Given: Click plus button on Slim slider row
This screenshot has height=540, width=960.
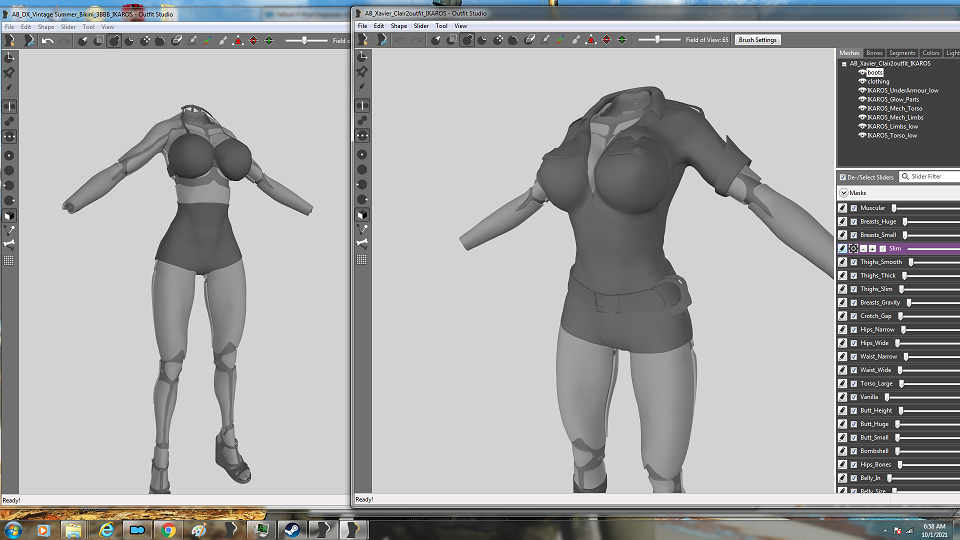Looking at the screenshot, I should coord(872,249).
